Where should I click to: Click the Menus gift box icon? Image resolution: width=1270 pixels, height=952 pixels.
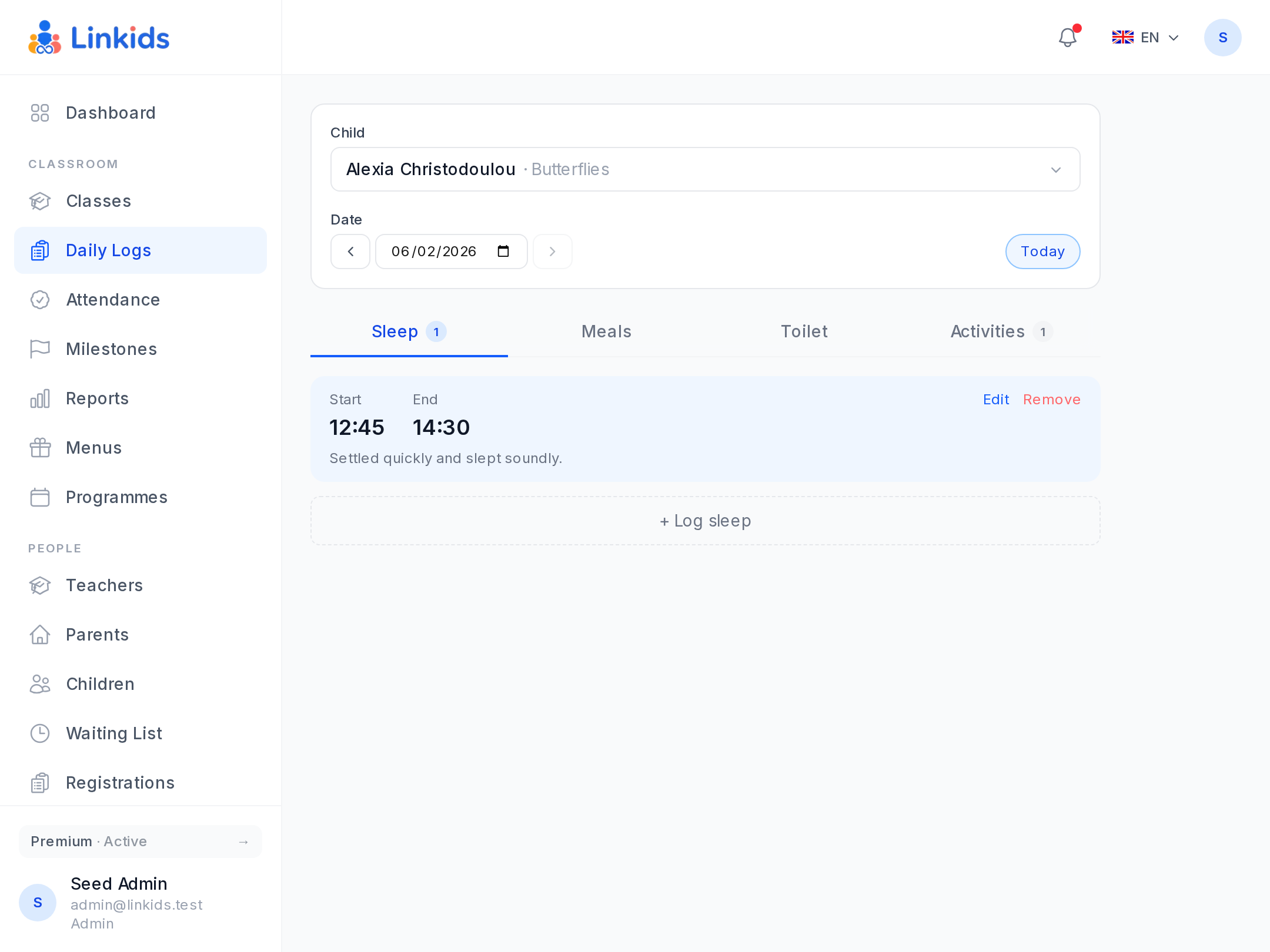click(40, 448)
